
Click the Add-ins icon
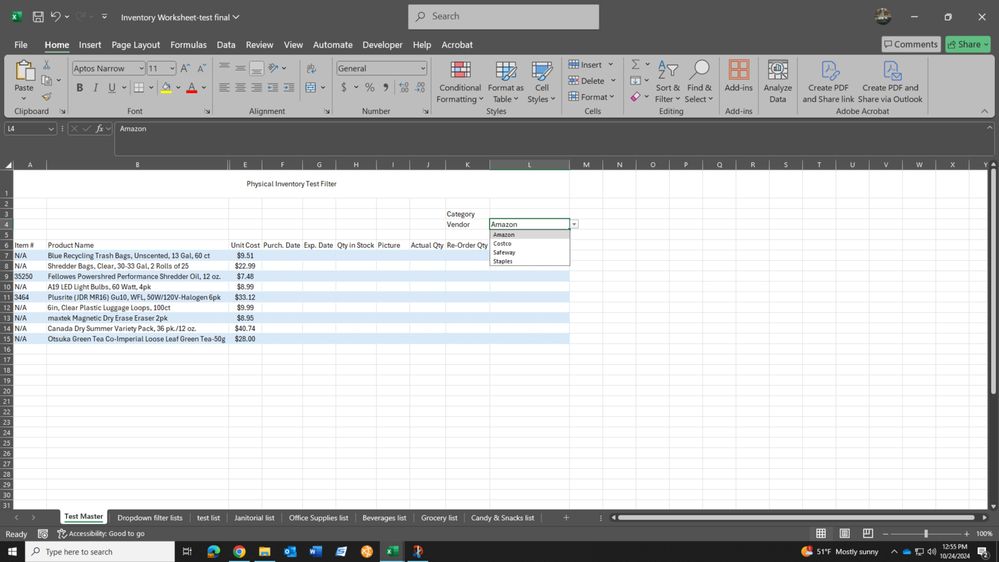click(738, 71)
